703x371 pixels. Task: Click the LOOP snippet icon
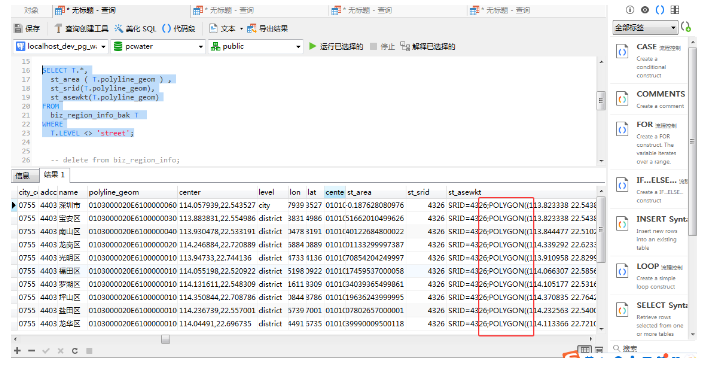click(x=622, y=271)
